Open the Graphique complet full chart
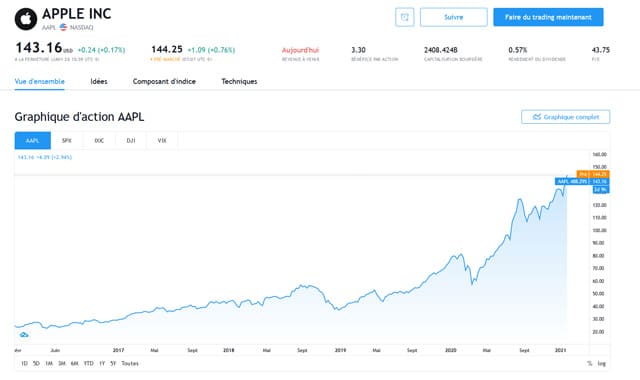The height and width of the screenshot is (380, 640). point(565,117)
